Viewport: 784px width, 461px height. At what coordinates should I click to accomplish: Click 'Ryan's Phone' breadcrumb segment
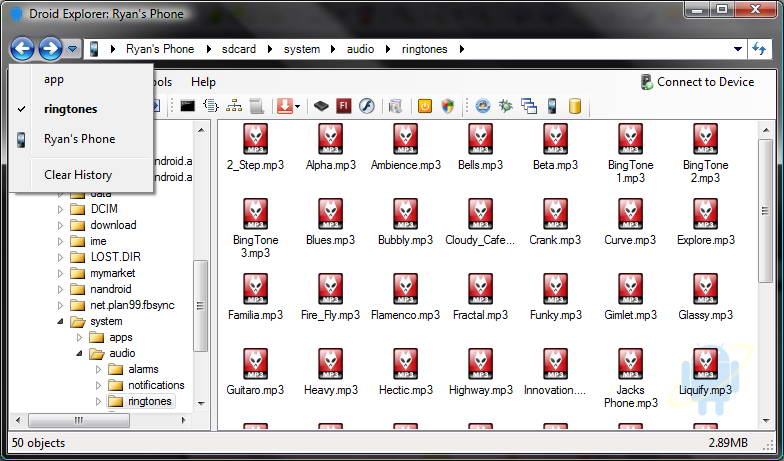[x=160, y=49]
